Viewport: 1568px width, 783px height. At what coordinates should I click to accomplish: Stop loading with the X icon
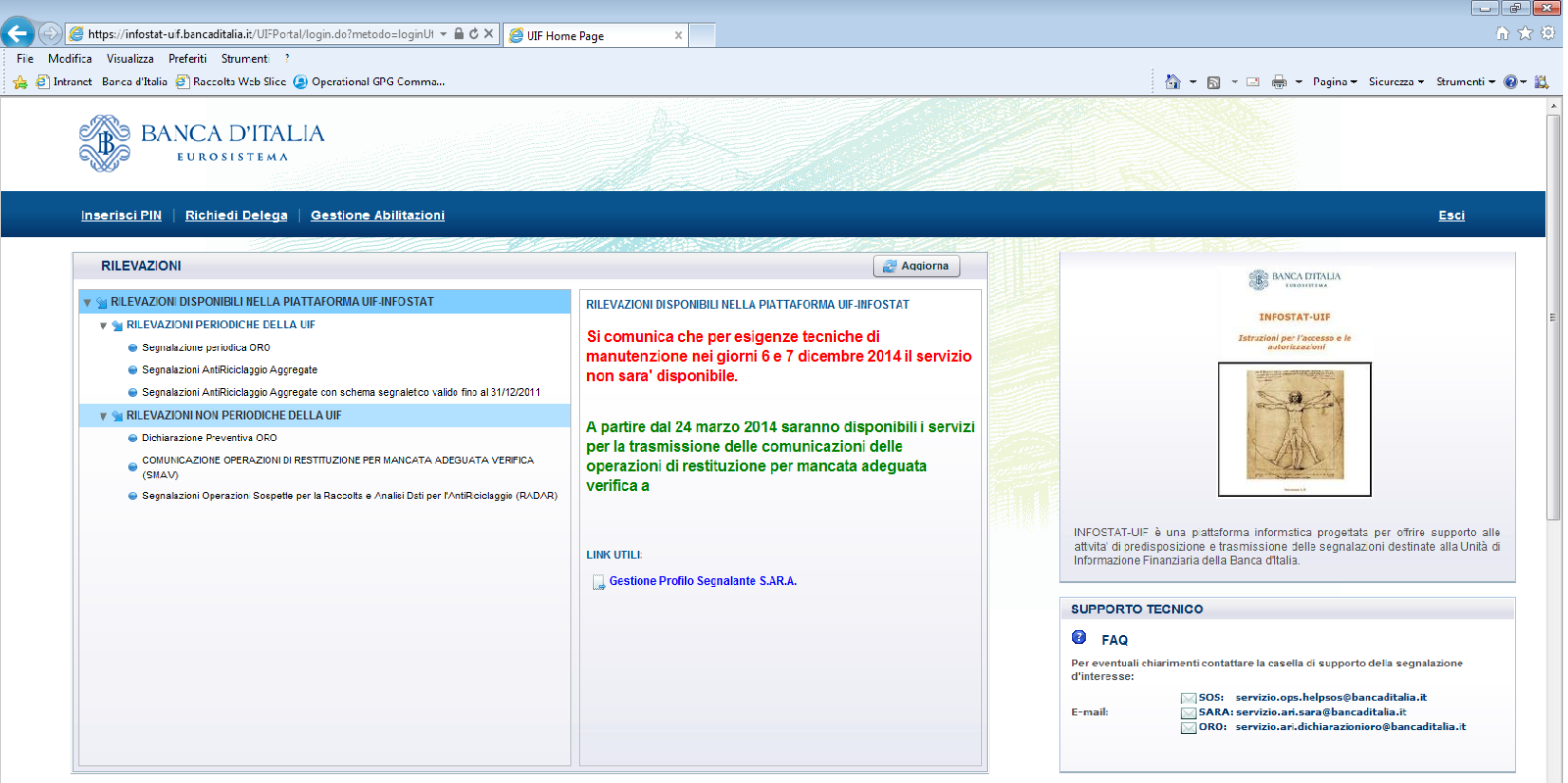(488, 34)
